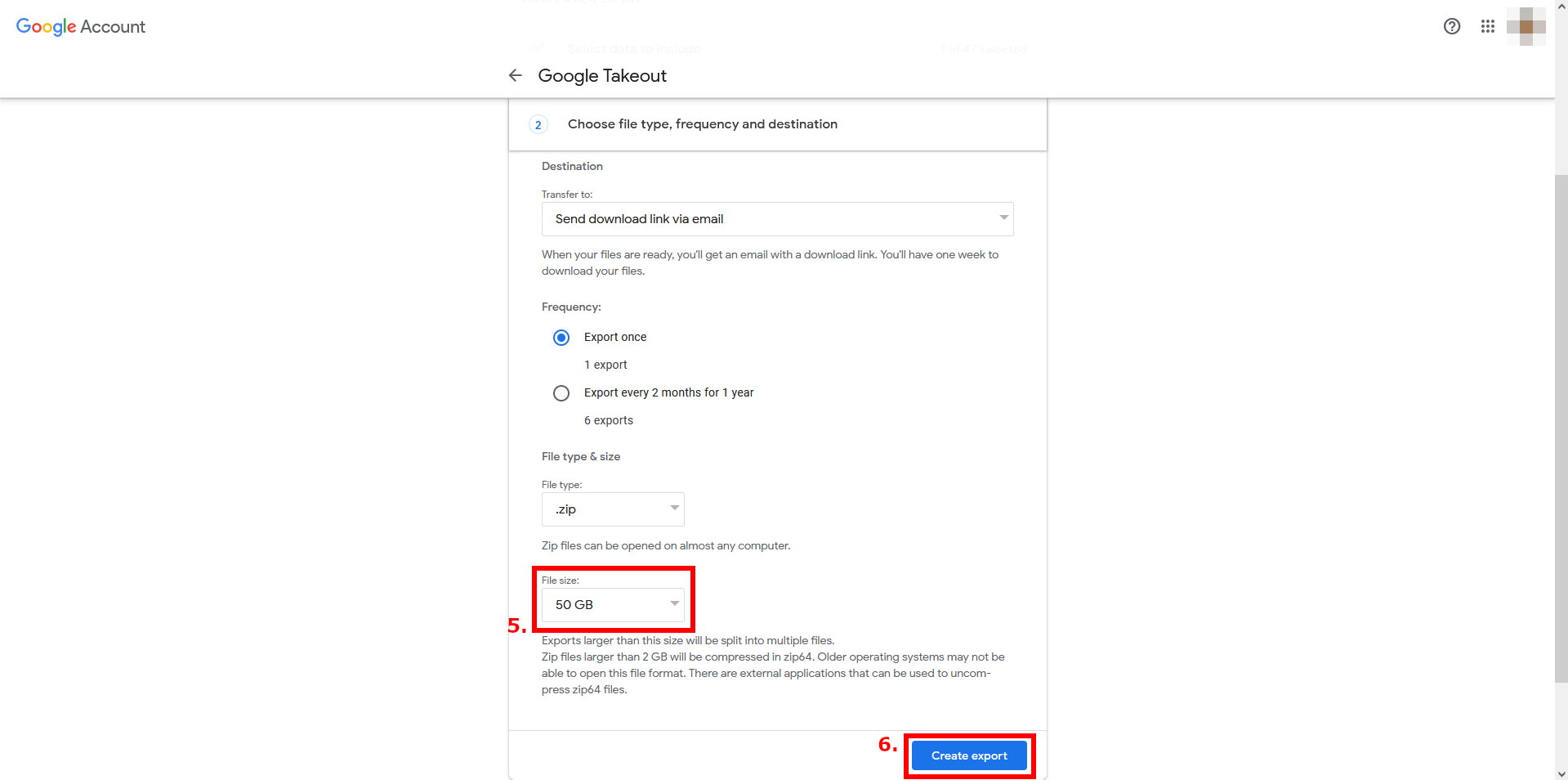The width and height of the screenshot is (1568, 780).
Task: Click the page vertical scrollbar thumb
Action: [1561, 428]
